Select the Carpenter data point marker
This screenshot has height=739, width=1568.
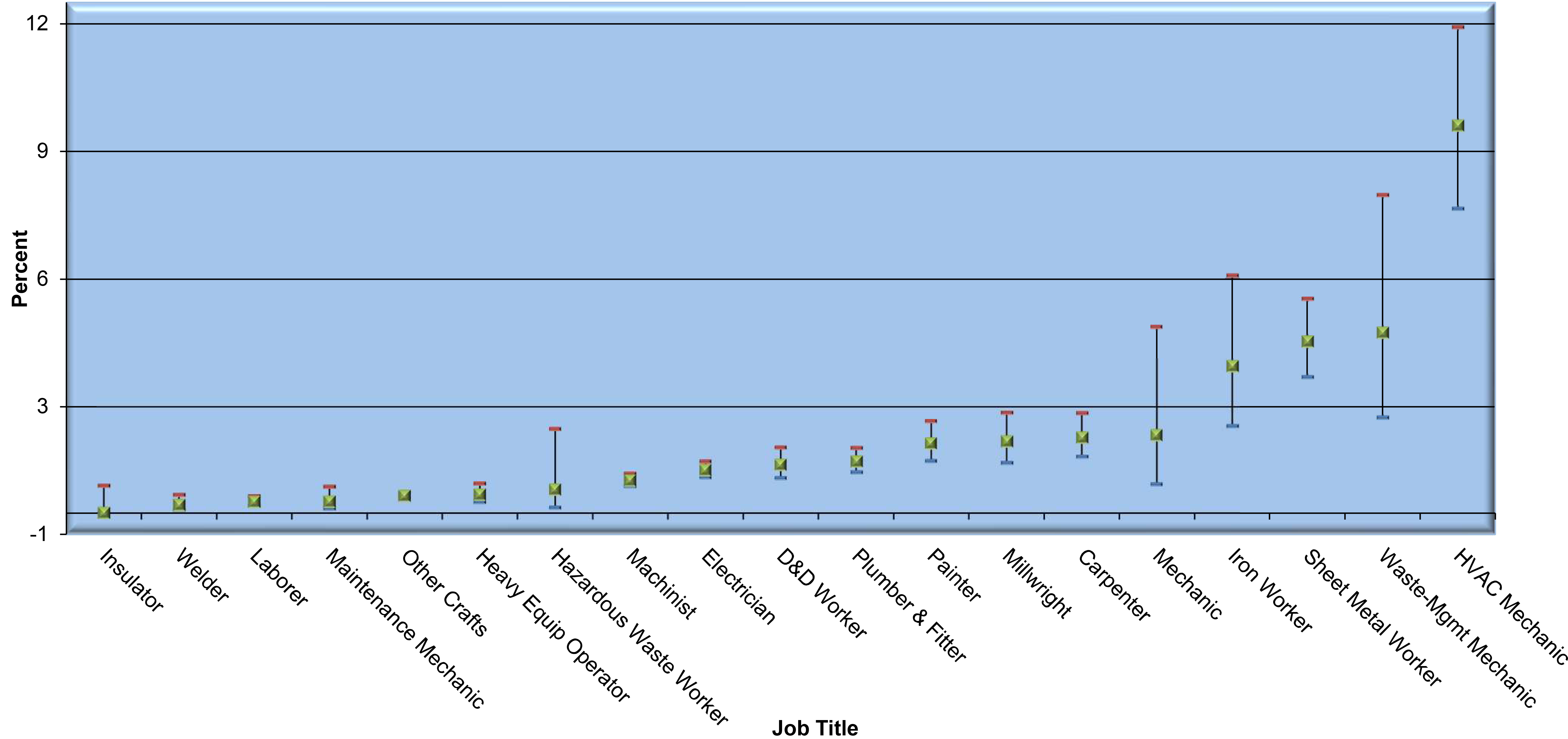[1082, 437]
